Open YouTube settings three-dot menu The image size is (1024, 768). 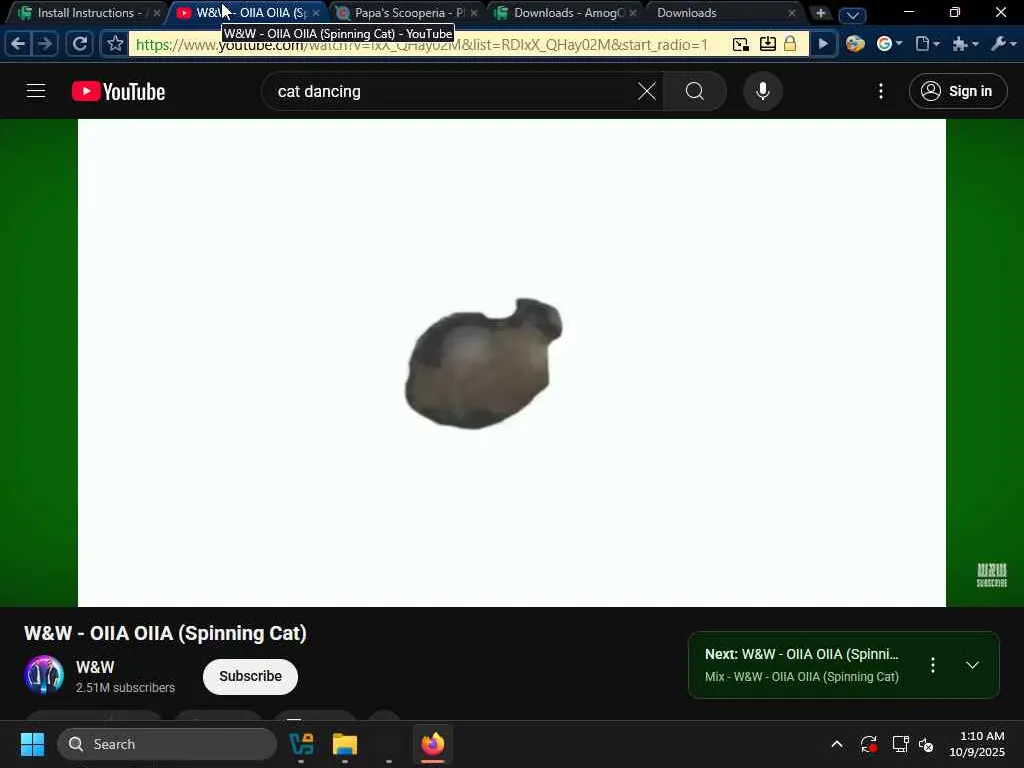[881, 91]
